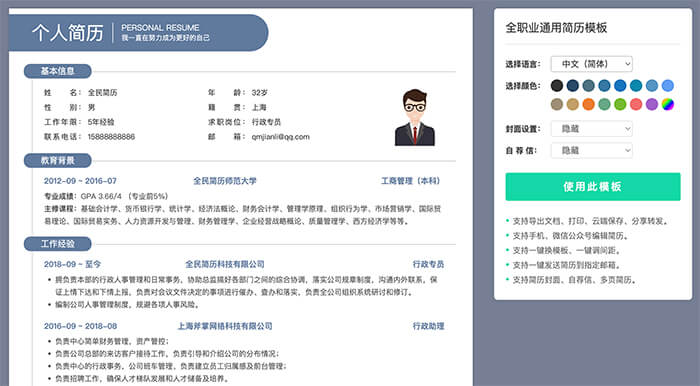Pick the orange color swatch

[x=588, y=104]
